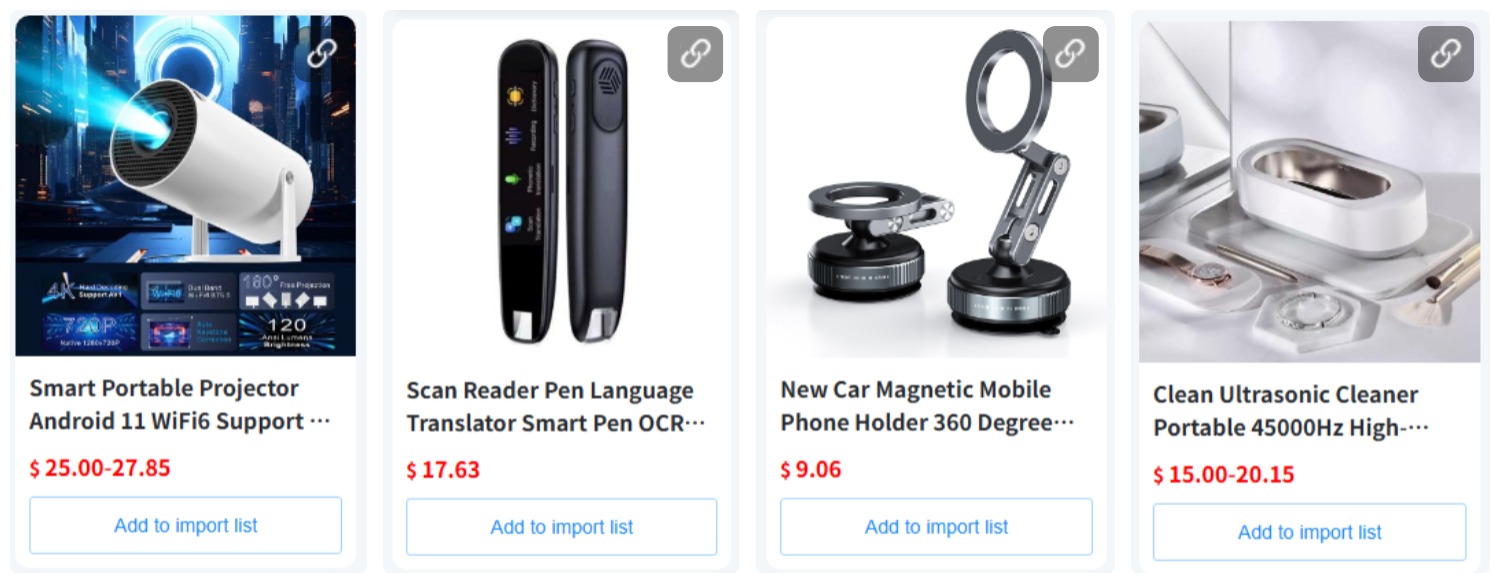
Task: Open the Scan Reader Pen product image
Action: (562, 188)
